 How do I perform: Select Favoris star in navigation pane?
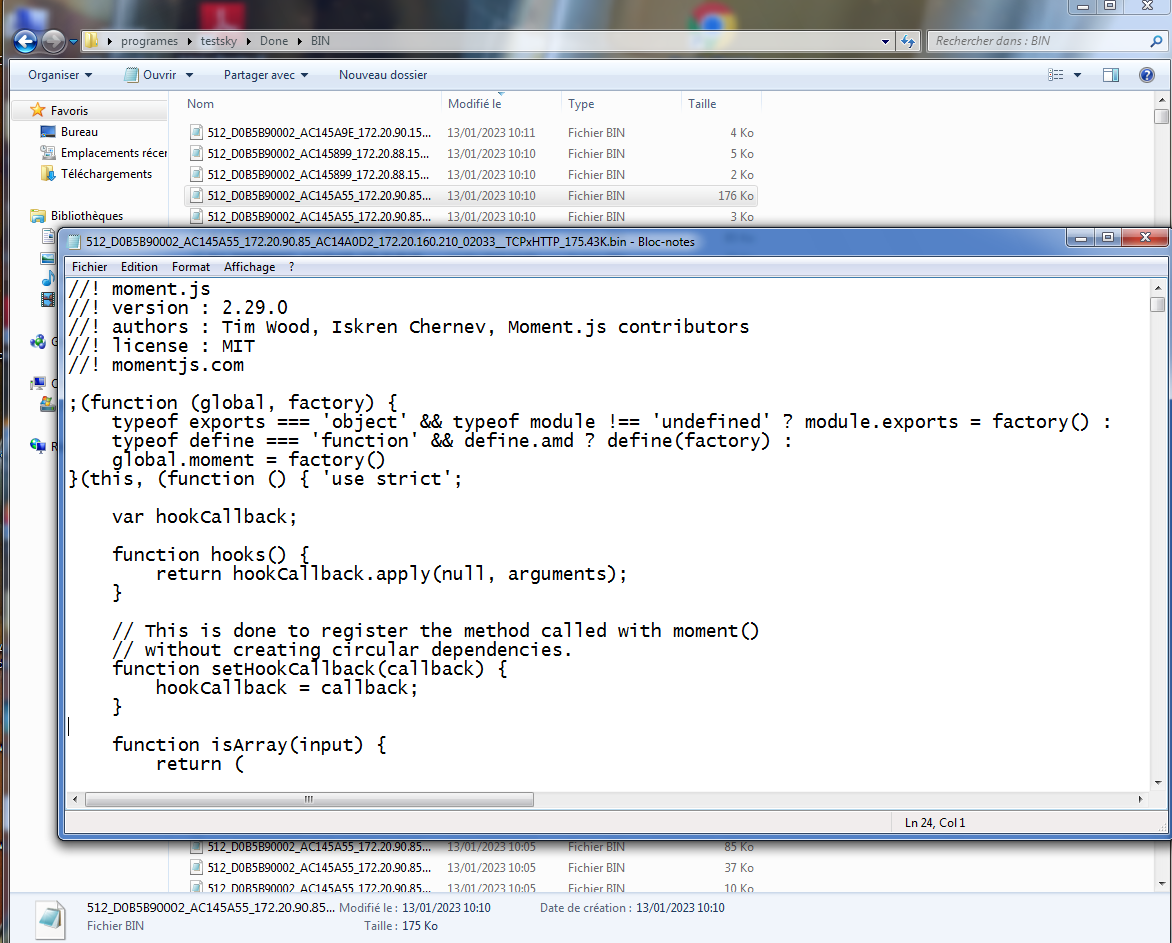coord(38,110)
